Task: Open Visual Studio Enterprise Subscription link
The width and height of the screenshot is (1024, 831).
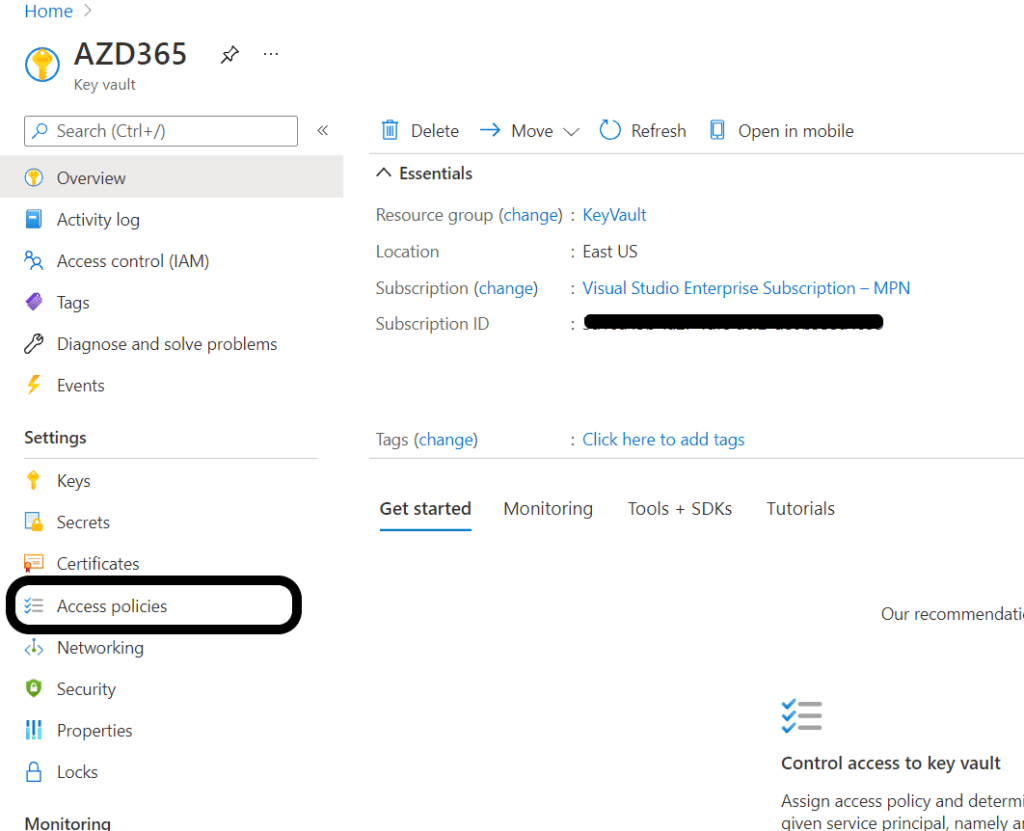Action: pyautogui.click(x=746, y=288)
